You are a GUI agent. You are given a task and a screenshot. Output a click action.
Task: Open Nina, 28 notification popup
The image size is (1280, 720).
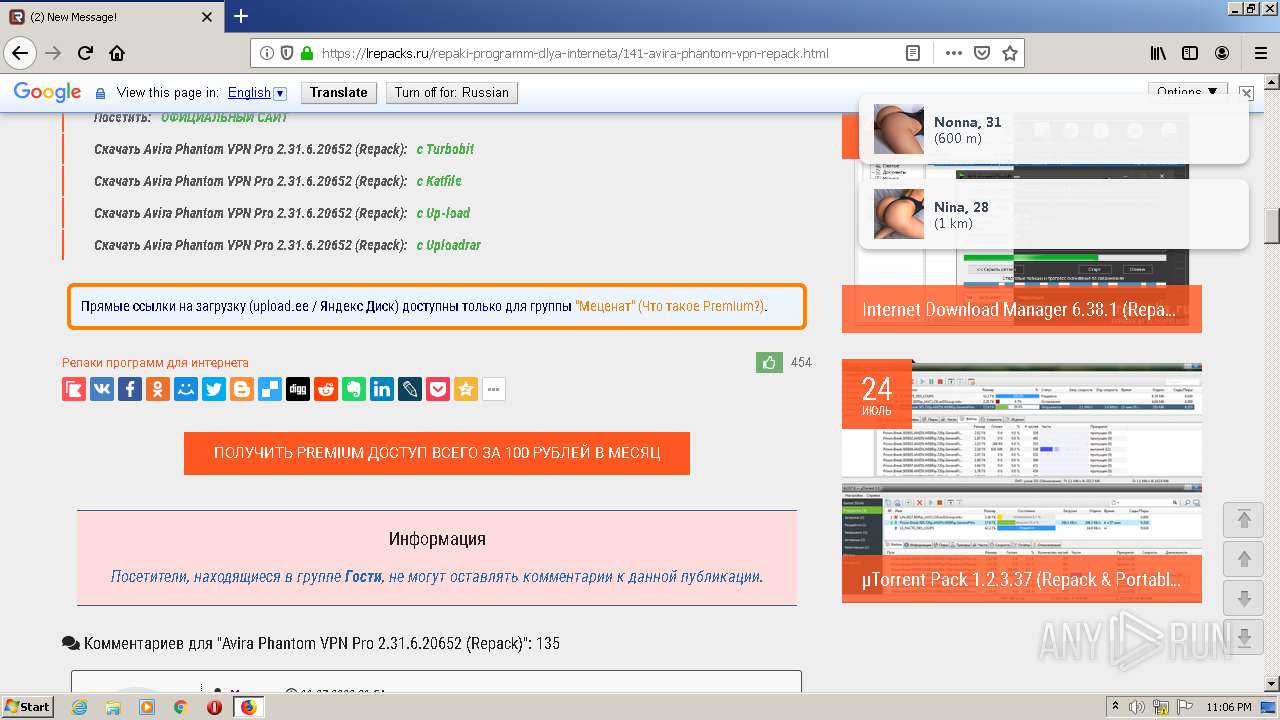[1054, 214]
